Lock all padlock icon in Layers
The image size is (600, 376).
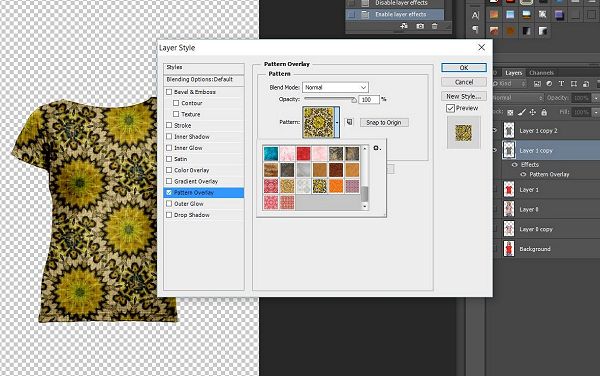pyautogui.click(x=544, y=112)
